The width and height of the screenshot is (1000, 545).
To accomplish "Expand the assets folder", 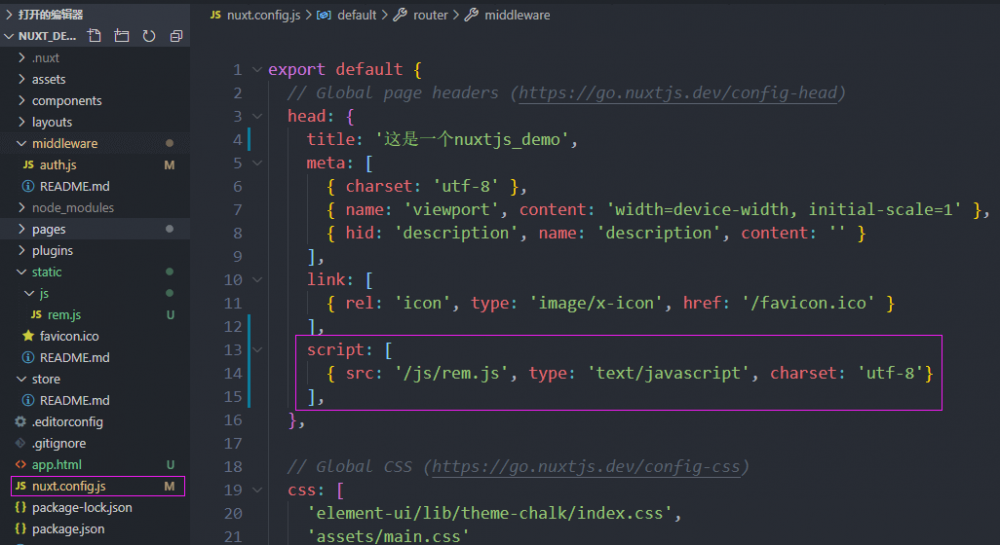I will tap(22, 79).
